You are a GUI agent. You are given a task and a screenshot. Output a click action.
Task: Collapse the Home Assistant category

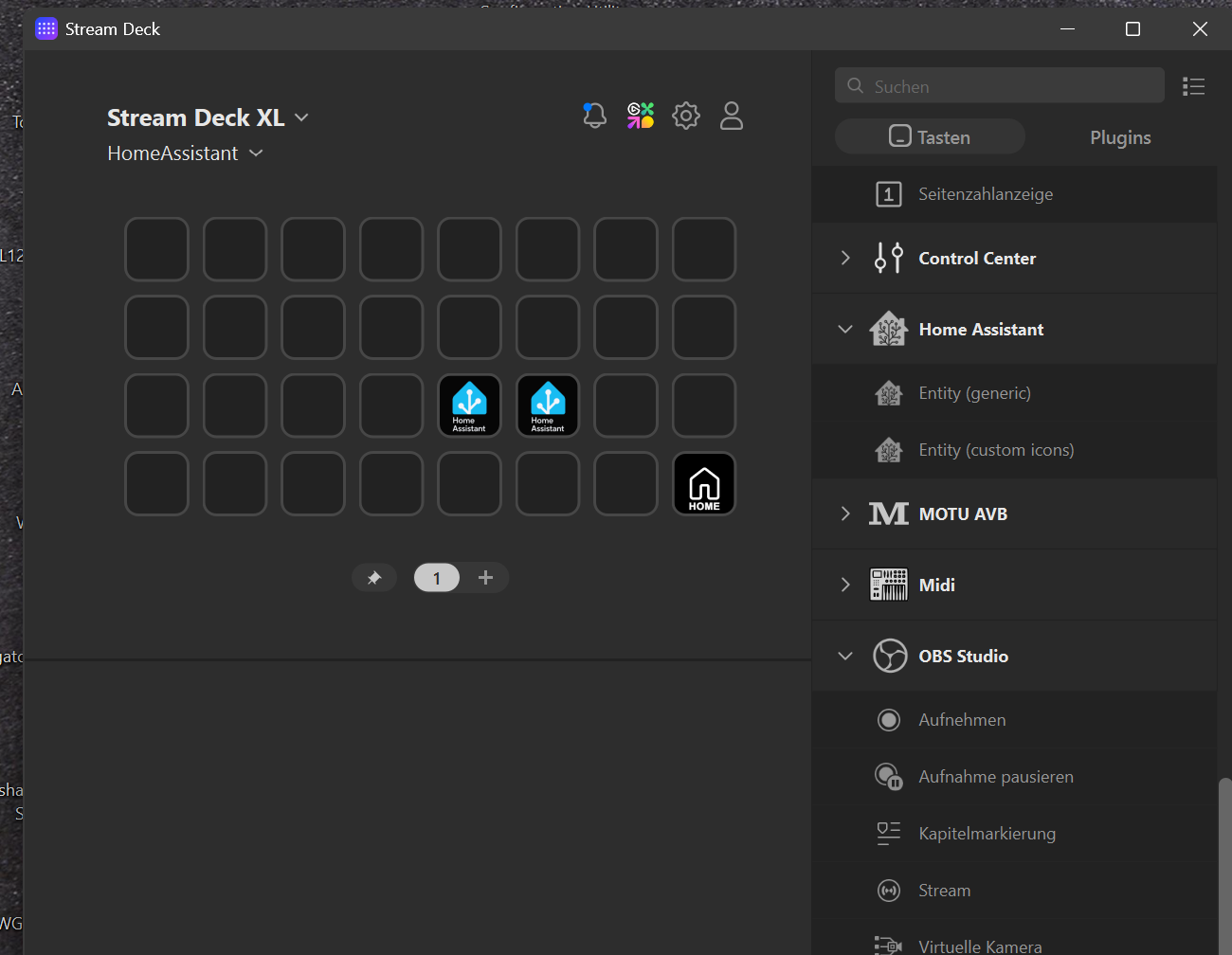tap(845, 329)
